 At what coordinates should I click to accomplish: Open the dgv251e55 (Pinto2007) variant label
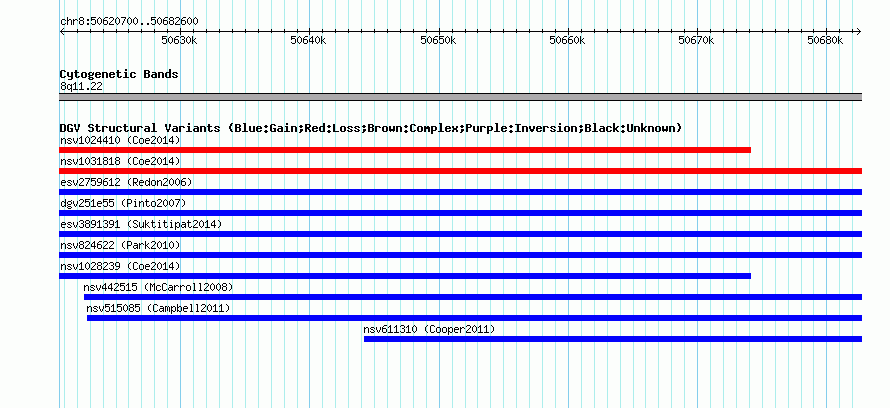(x=123, y=203)
